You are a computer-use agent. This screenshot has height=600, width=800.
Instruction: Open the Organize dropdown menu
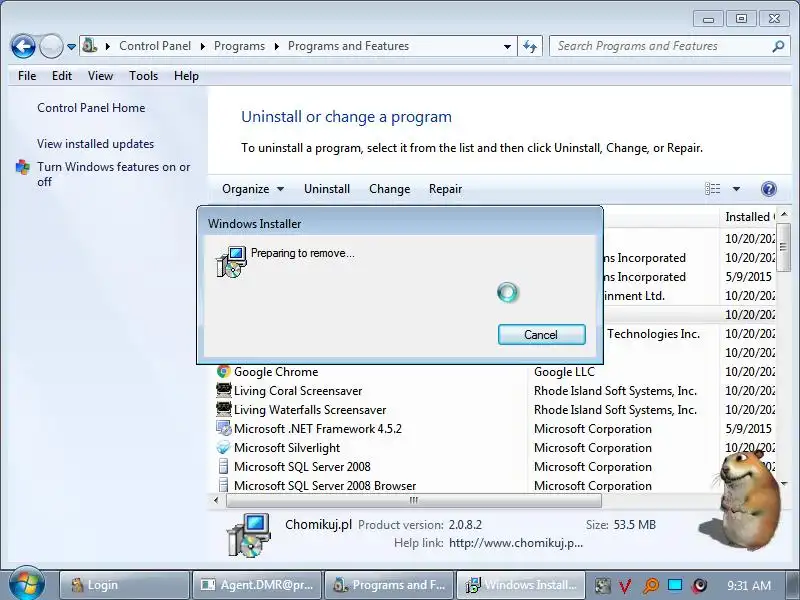click(253, 189)
